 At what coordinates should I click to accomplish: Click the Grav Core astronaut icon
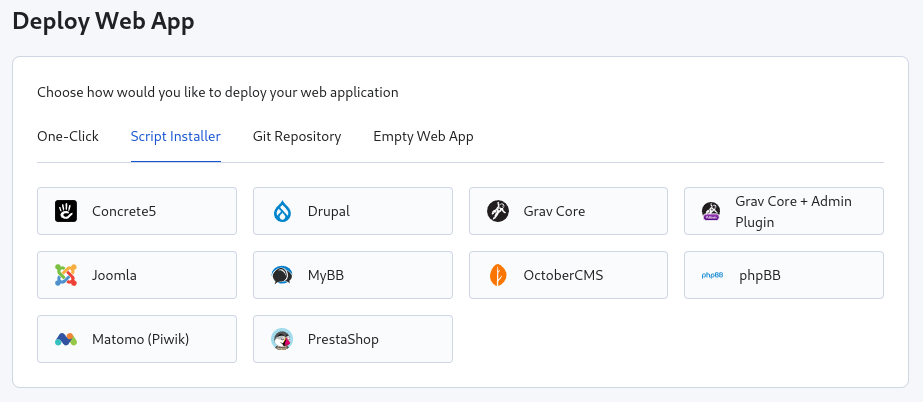(x=498, y=211)
